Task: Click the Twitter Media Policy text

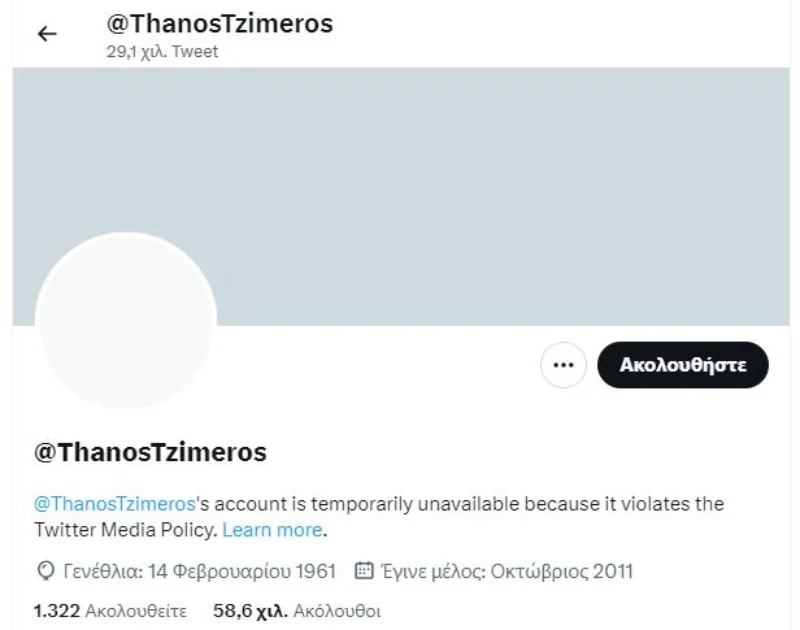Action: tap(125, 529)
